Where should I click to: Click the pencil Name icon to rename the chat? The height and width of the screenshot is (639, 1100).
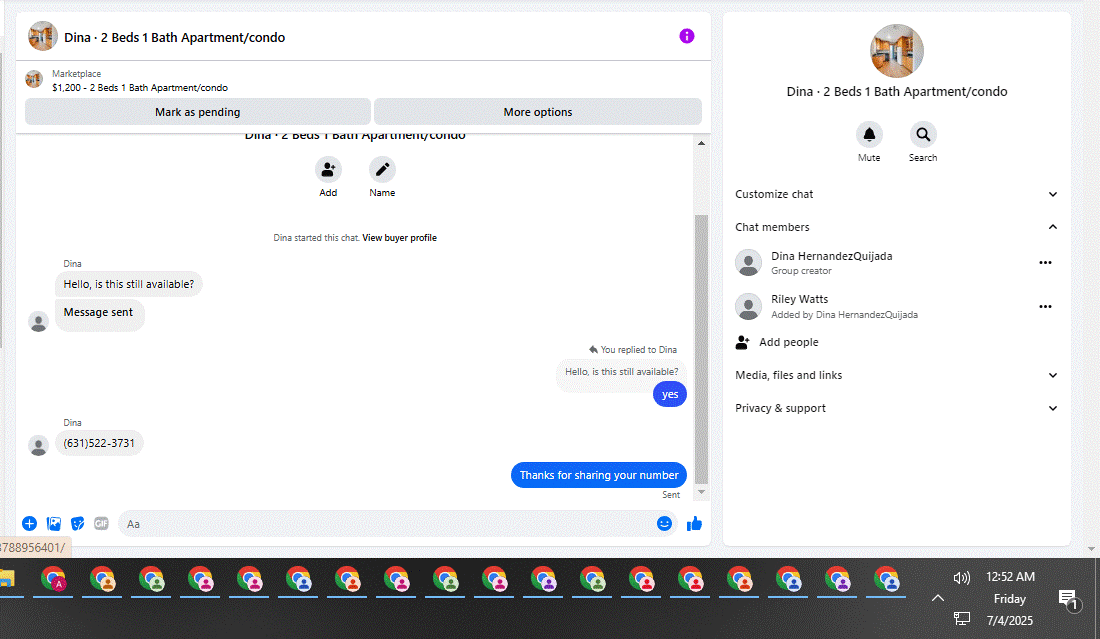tap(382, 170)
